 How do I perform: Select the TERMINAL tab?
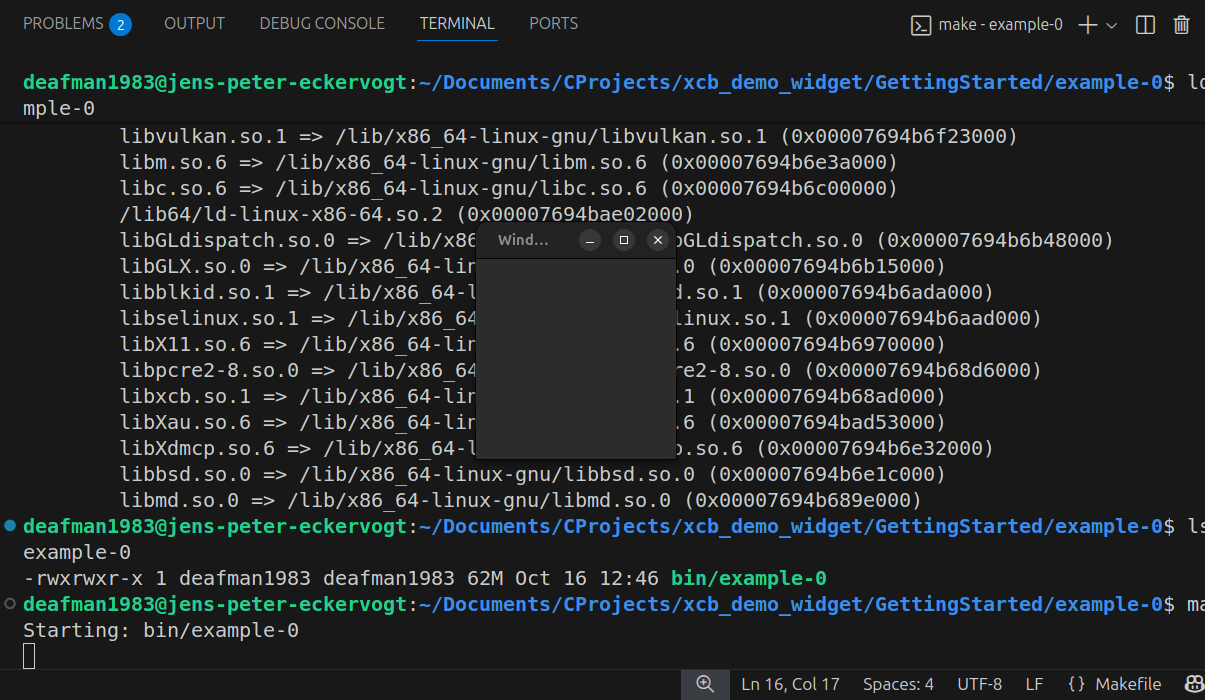(457, 23)
